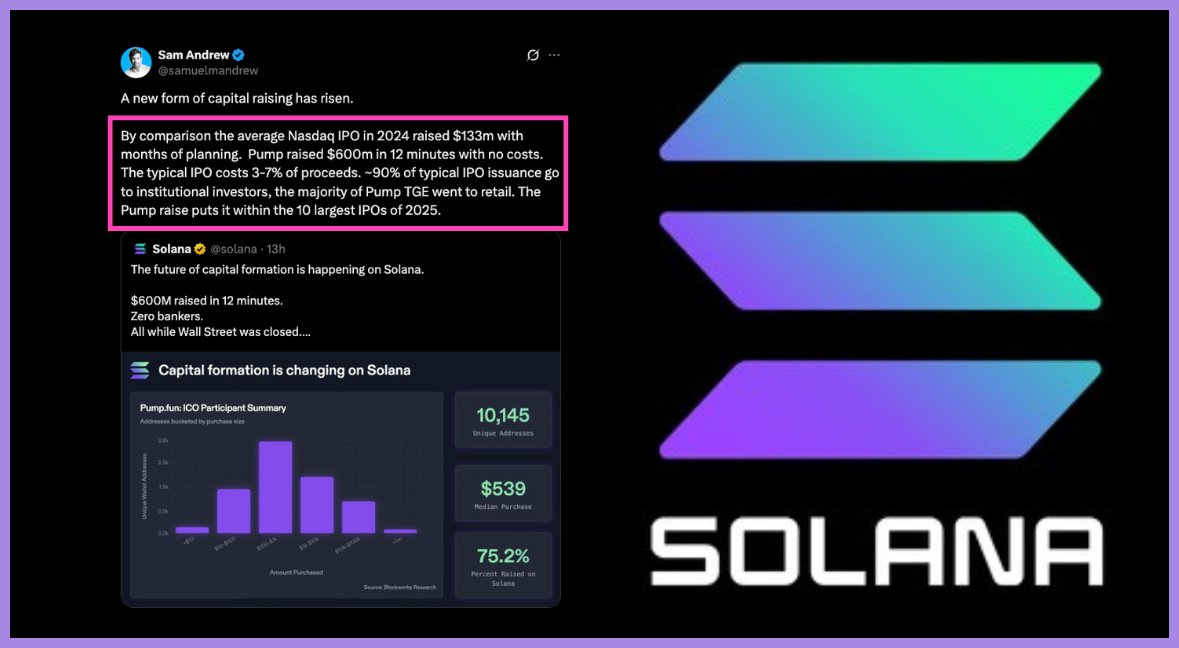1179x648 pixels.
Task: Click 'Zero bankers.' line
Action: click(x=167, y=316)
